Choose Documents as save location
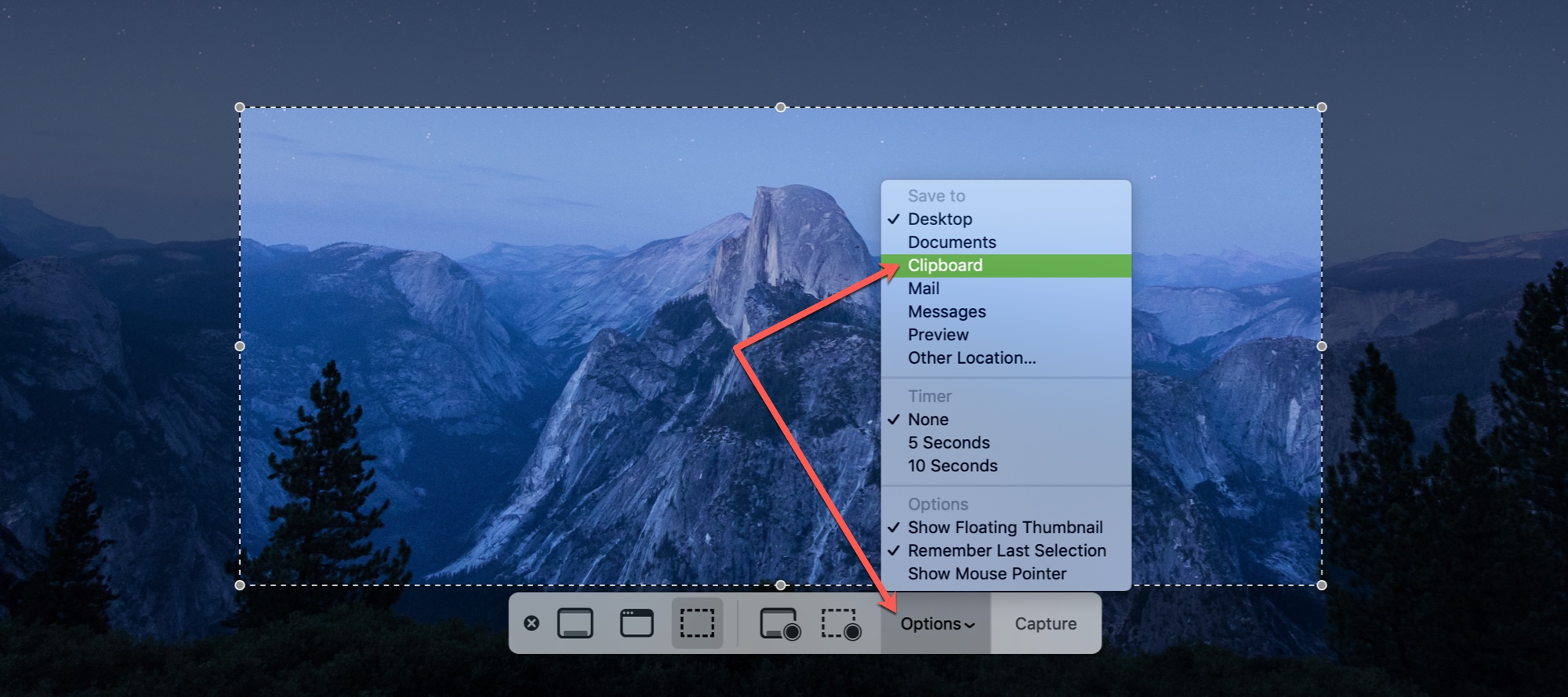The width and height of the screenshot is (1568, 697). pyautogui.click(x=1006, y=242)
